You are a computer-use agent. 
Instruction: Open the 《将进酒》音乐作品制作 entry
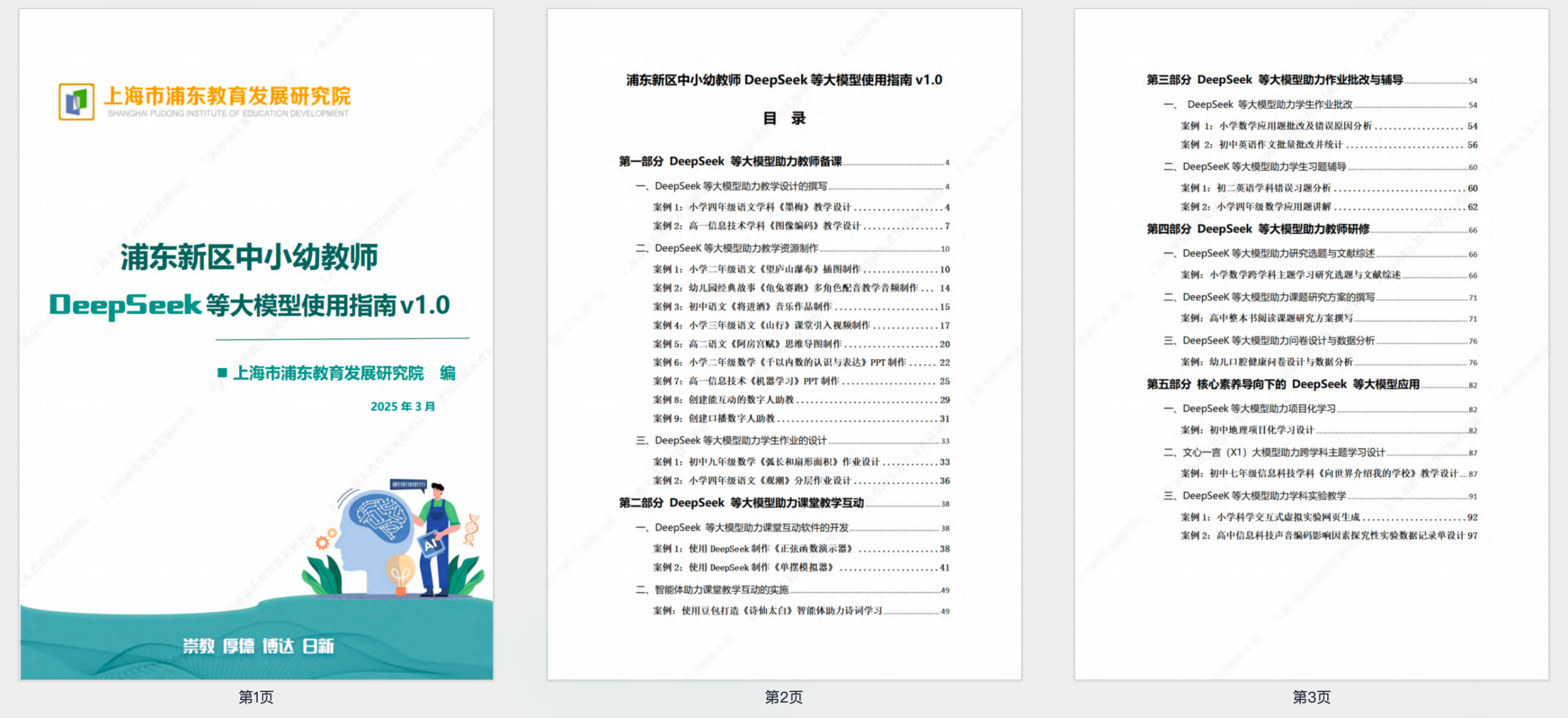pyautogui.click(x=801, y=307)
